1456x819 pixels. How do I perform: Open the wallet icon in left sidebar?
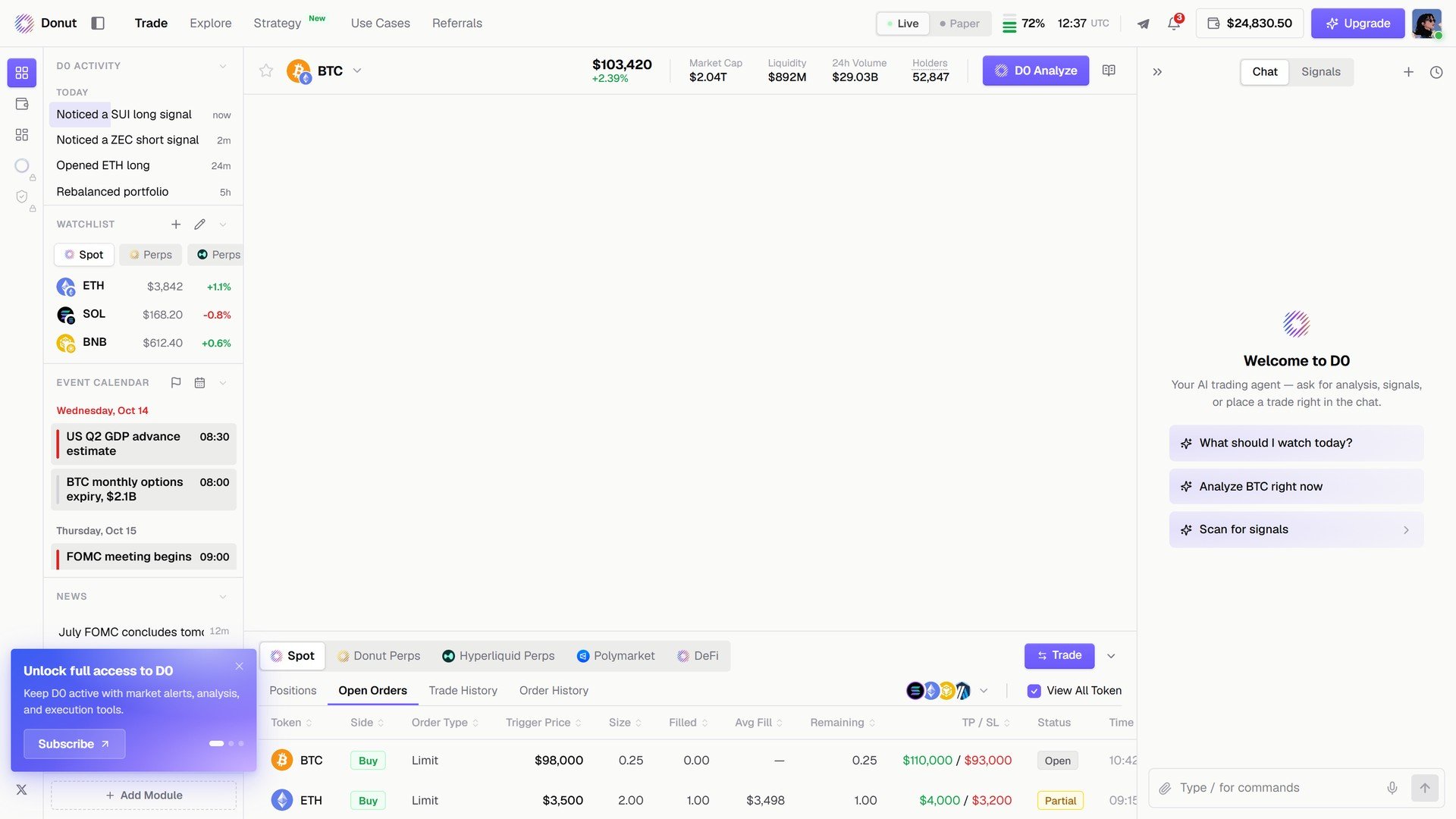[22, 104]
